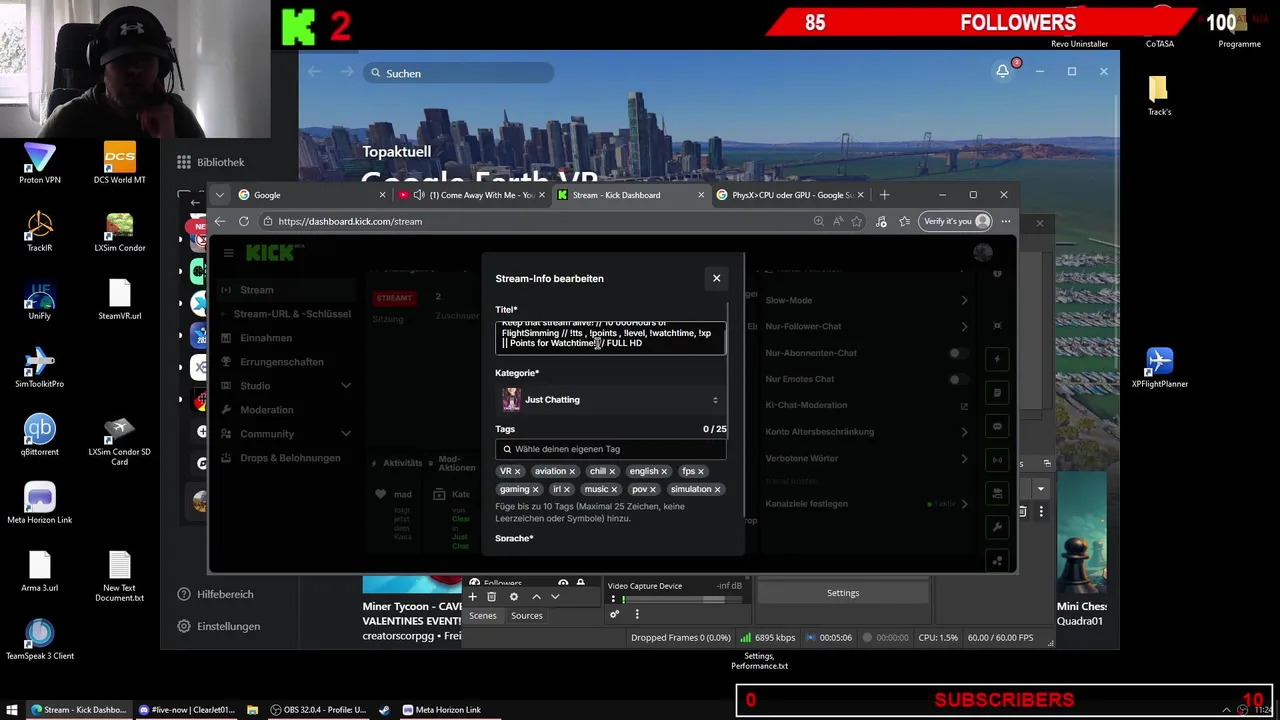Delete selected scene with OBS trash icon
Image resolution: width=1280 pixels, height=720 pixels.
(491, 597)
